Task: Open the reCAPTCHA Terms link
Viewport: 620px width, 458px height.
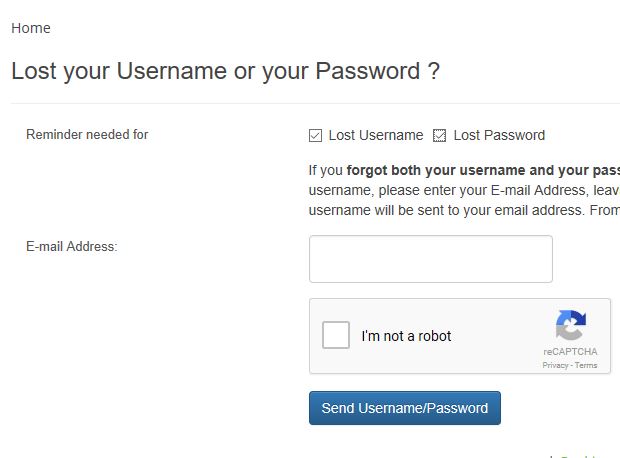Action: coord(586,365)
